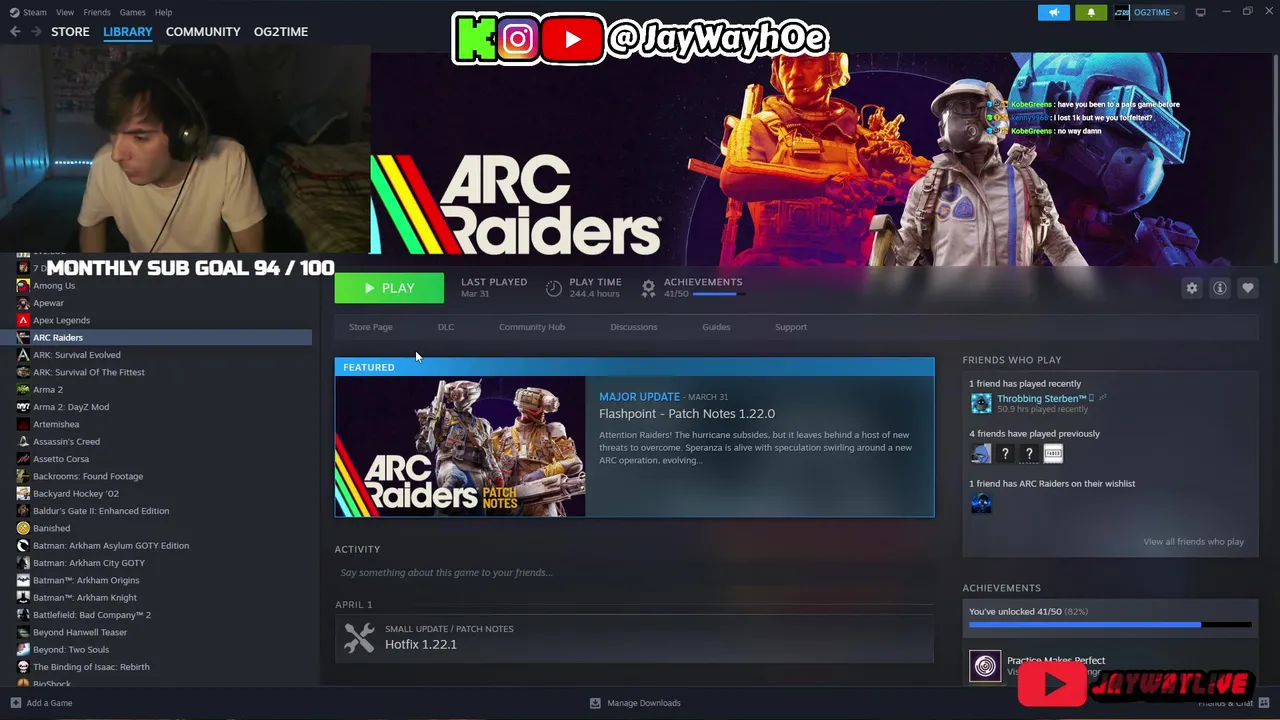Image resolution: width=1280 pixels, height=720 pixels.
Task: Select Baldur's Gate II: Enhanced Edition
Action: click(101, 511)
